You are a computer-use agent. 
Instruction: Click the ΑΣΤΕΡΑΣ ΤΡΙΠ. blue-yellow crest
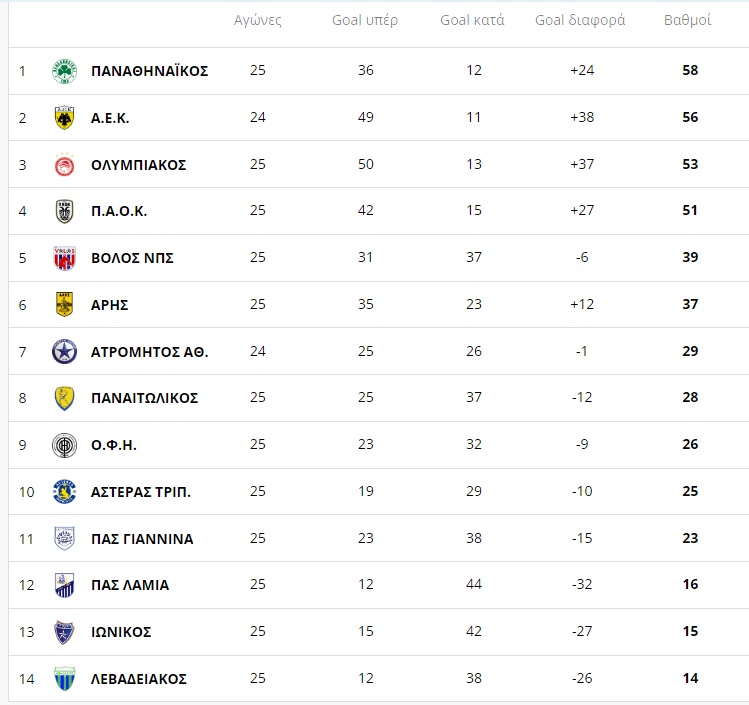64,491
